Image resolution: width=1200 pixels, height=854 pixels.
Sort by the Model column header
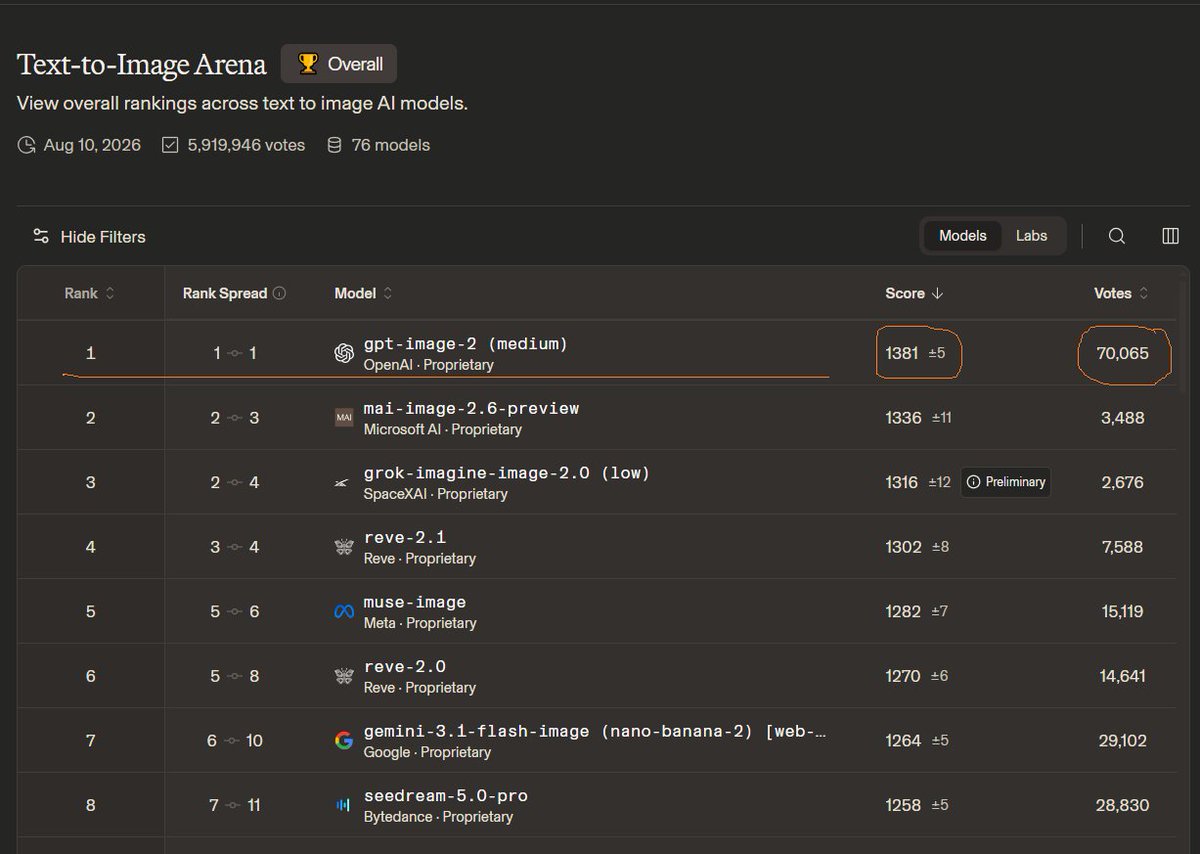pyautogui.click(x=363, y=293)
